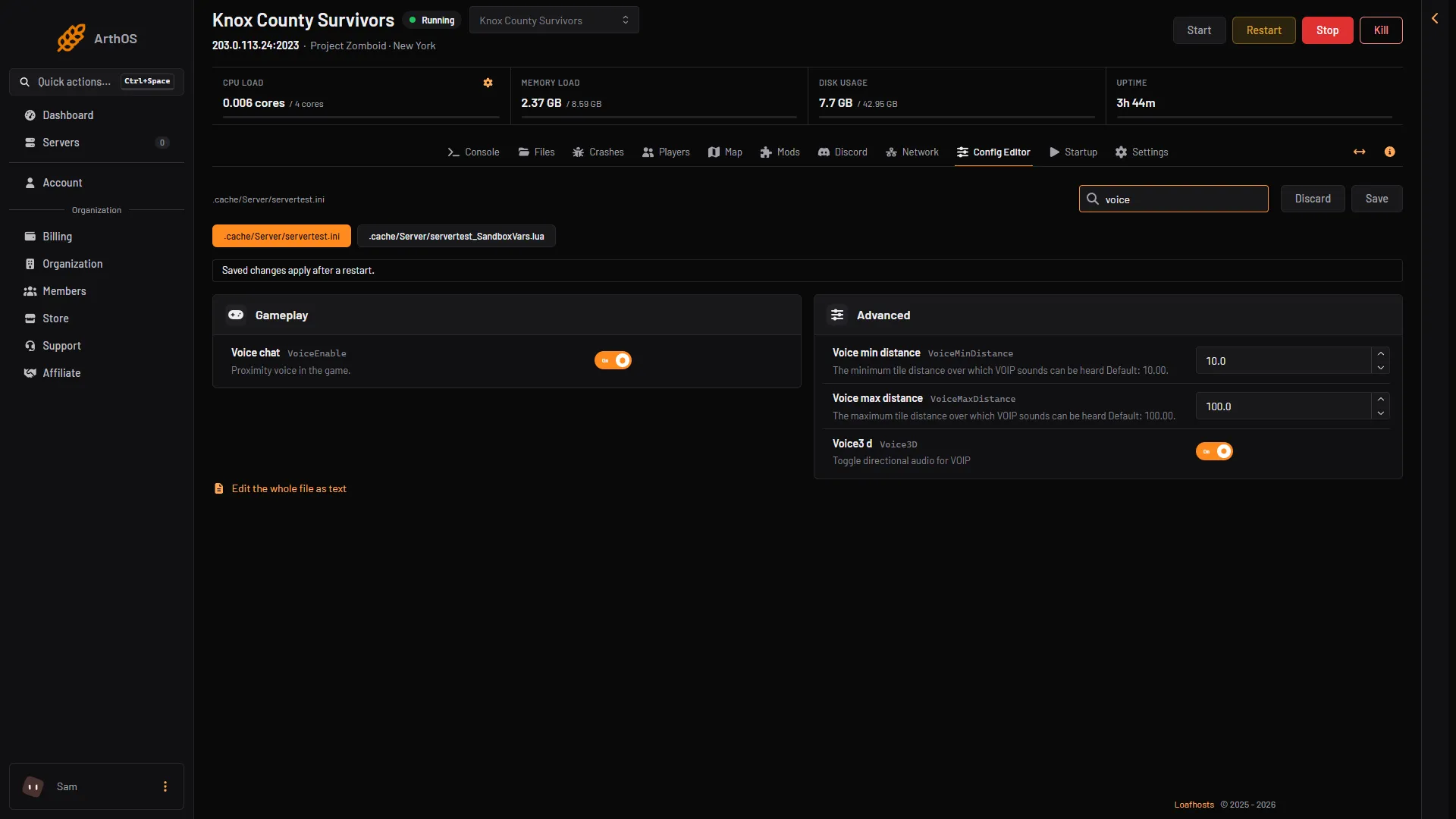Viewport: 1456px width, 819px height.
Task: Collapse the right side panel chevron
Action: tap(1435, 18)
